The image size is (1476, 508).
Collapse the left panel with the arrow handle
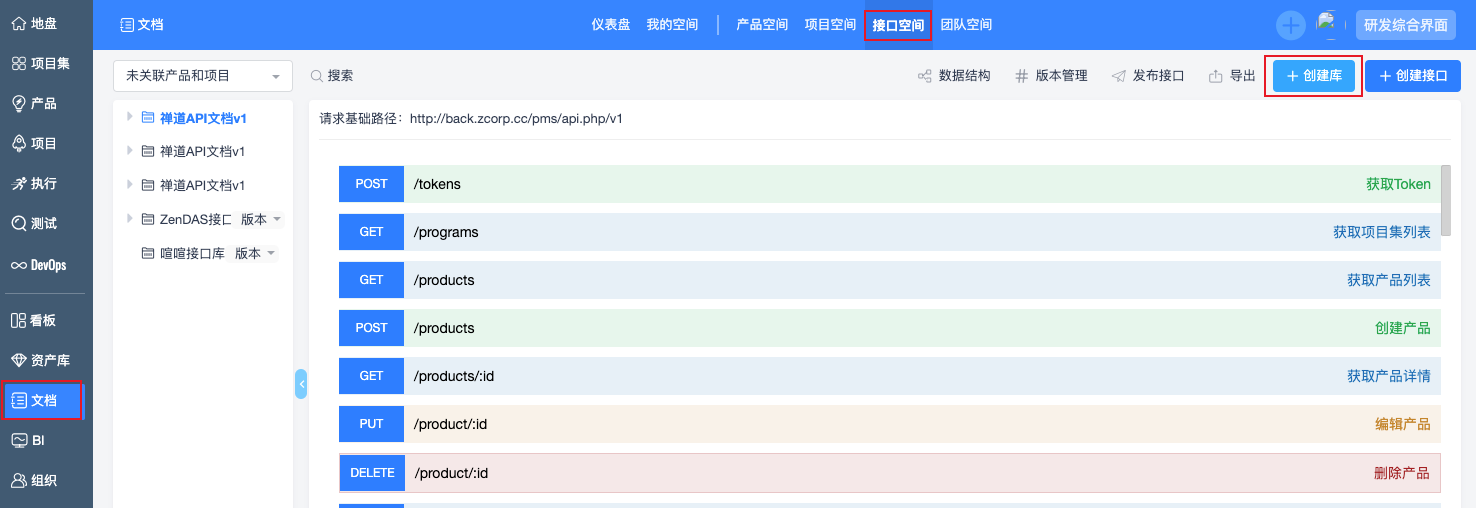click(x=301, y=384)
